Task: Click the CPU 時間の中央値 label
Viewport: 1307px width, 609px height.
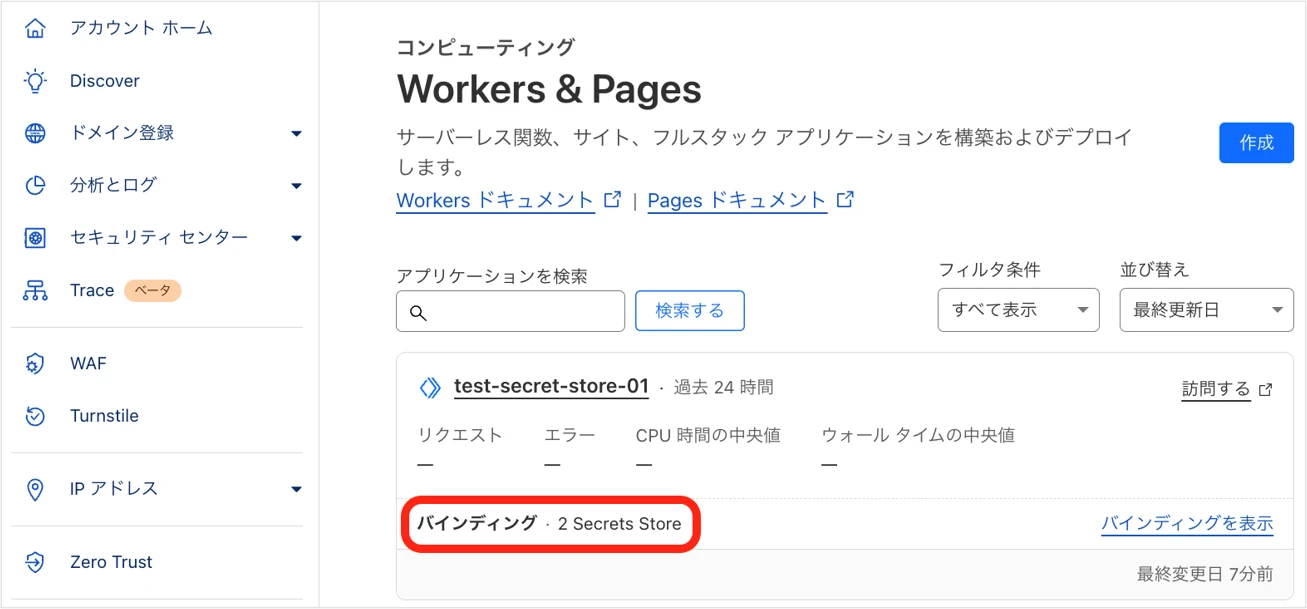Action: pos(708,435)
